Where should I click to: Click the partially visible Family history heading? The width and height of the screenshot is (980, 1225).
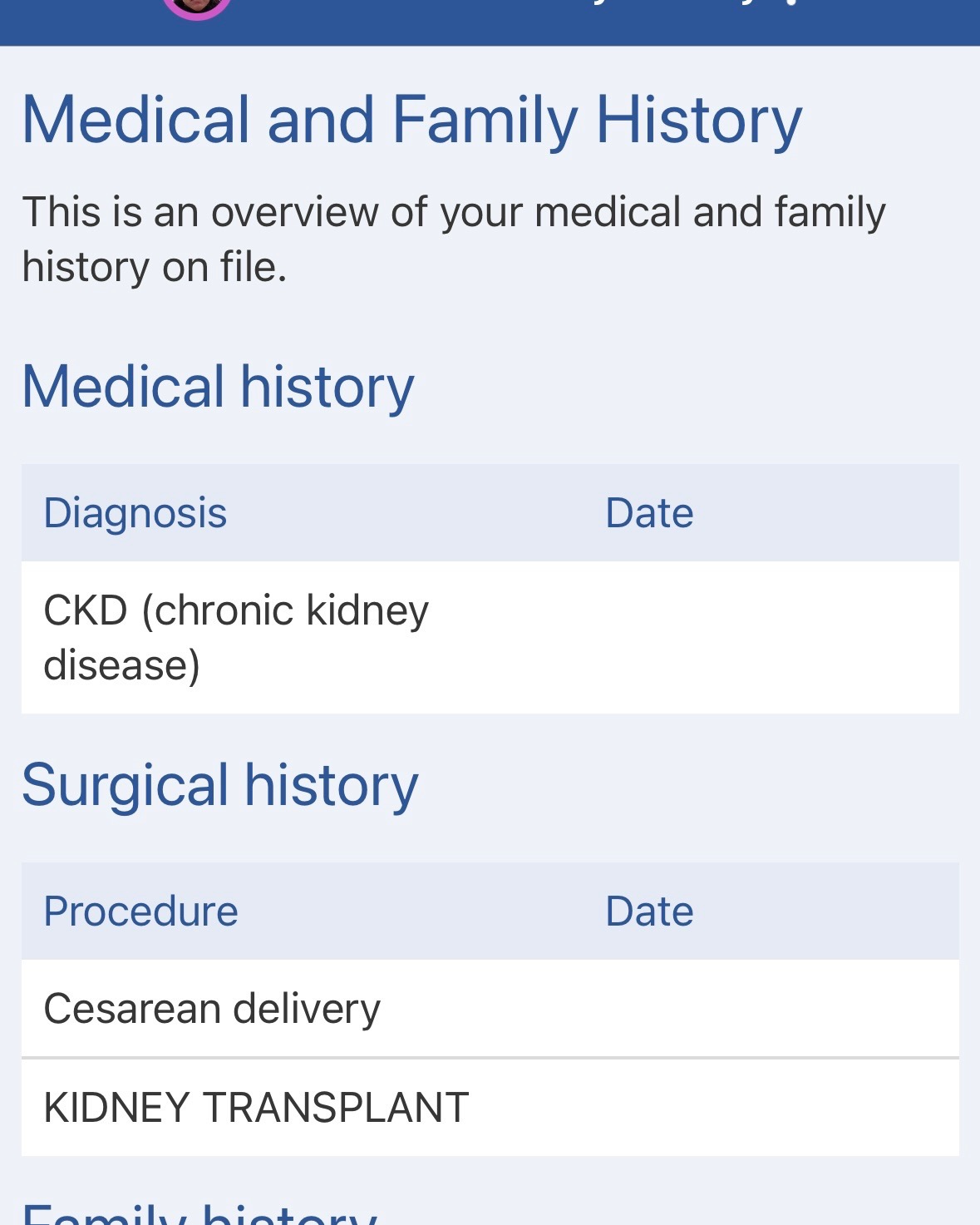199,1214
